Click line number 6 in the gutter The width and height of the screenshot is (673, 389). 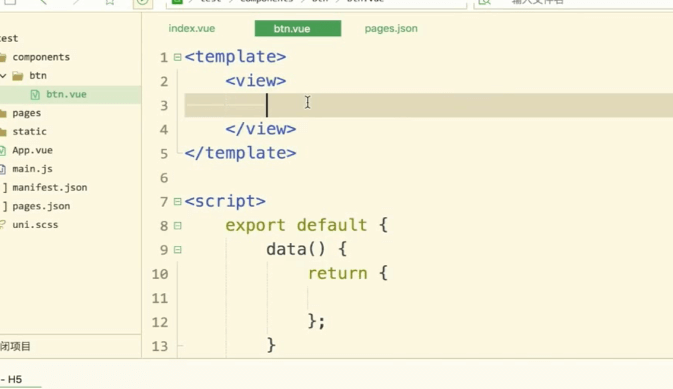click(164, 178)
